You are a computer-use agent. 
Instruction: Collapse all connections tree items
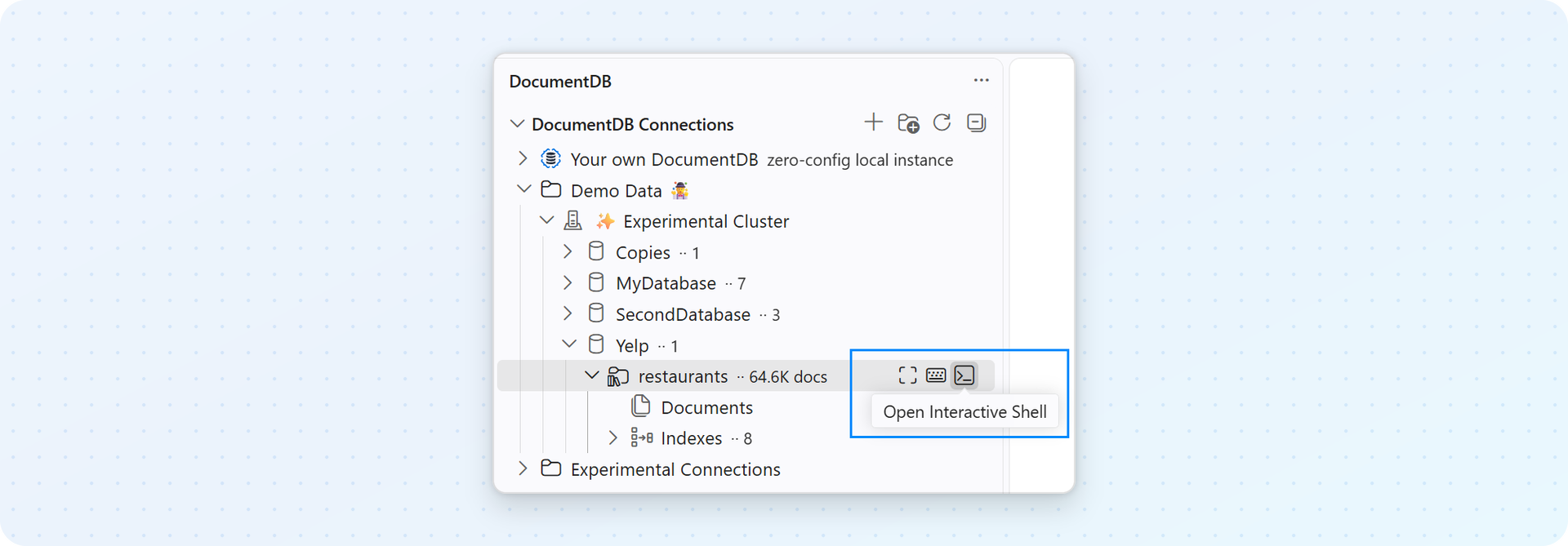click(x=976, y=122)
